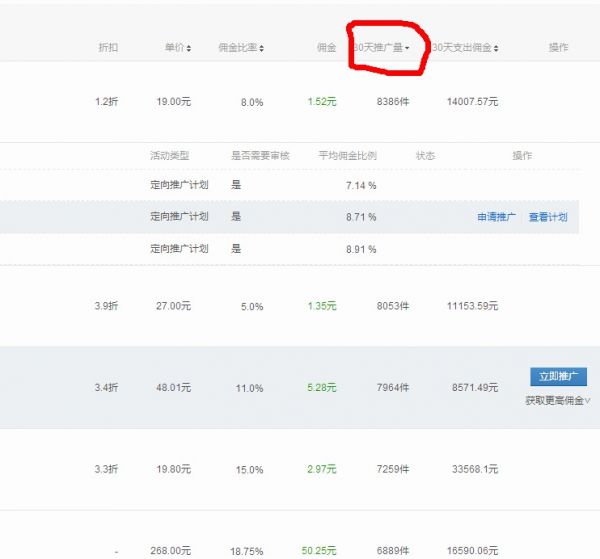This screenshot has width=600, height=559.
Task: Click the green 50.25元 commission value
Action: coord(319,550)
